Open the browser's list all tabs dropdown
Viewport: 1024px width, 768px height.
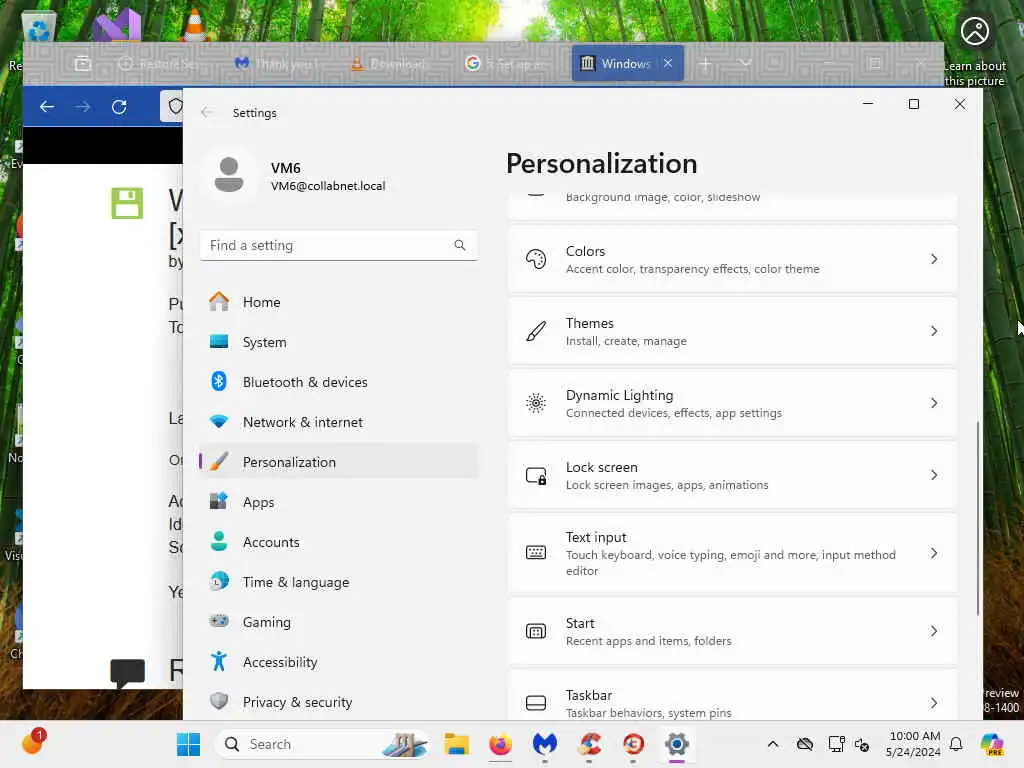745,63
